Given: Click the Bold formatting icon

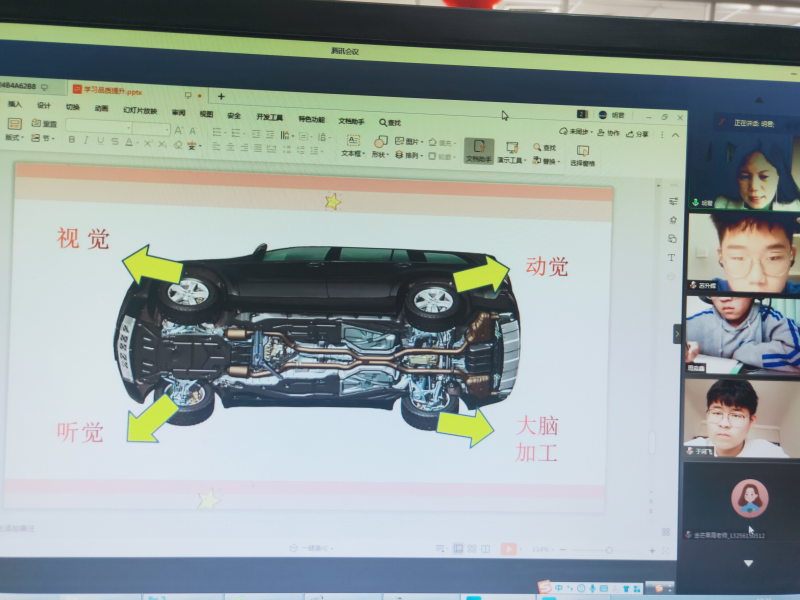Looking at the screenshot, I should point(72,141).
